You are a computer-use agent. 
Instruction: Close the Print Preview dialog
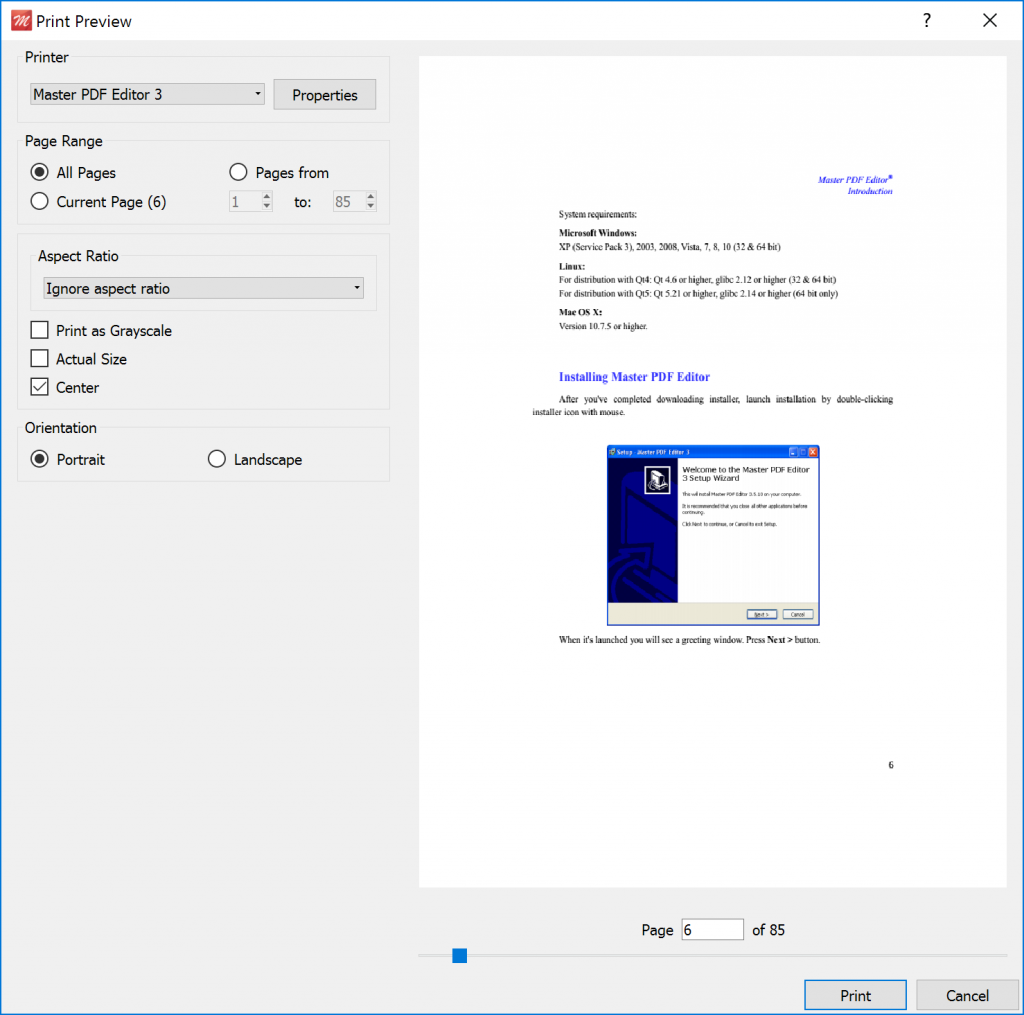tap(989, 21)
